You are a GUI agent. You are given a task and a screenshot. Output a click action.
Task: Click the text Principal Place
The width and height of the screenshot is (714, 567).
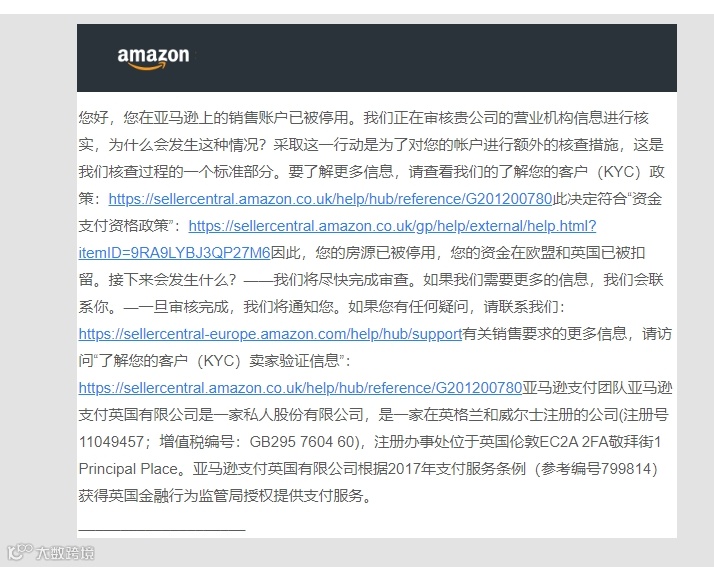(x=128, y=469)
